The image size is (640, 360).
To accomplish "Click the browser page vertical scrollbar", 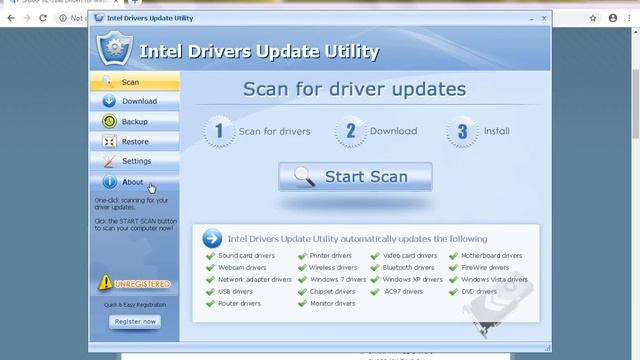I will click(x=636, y=104).
